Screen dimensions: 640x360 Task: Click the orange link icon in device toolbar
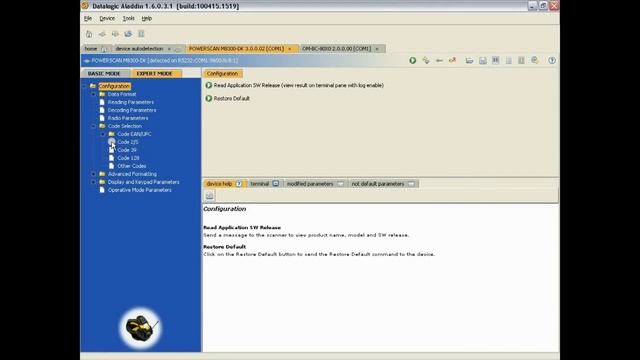[452, 60]
